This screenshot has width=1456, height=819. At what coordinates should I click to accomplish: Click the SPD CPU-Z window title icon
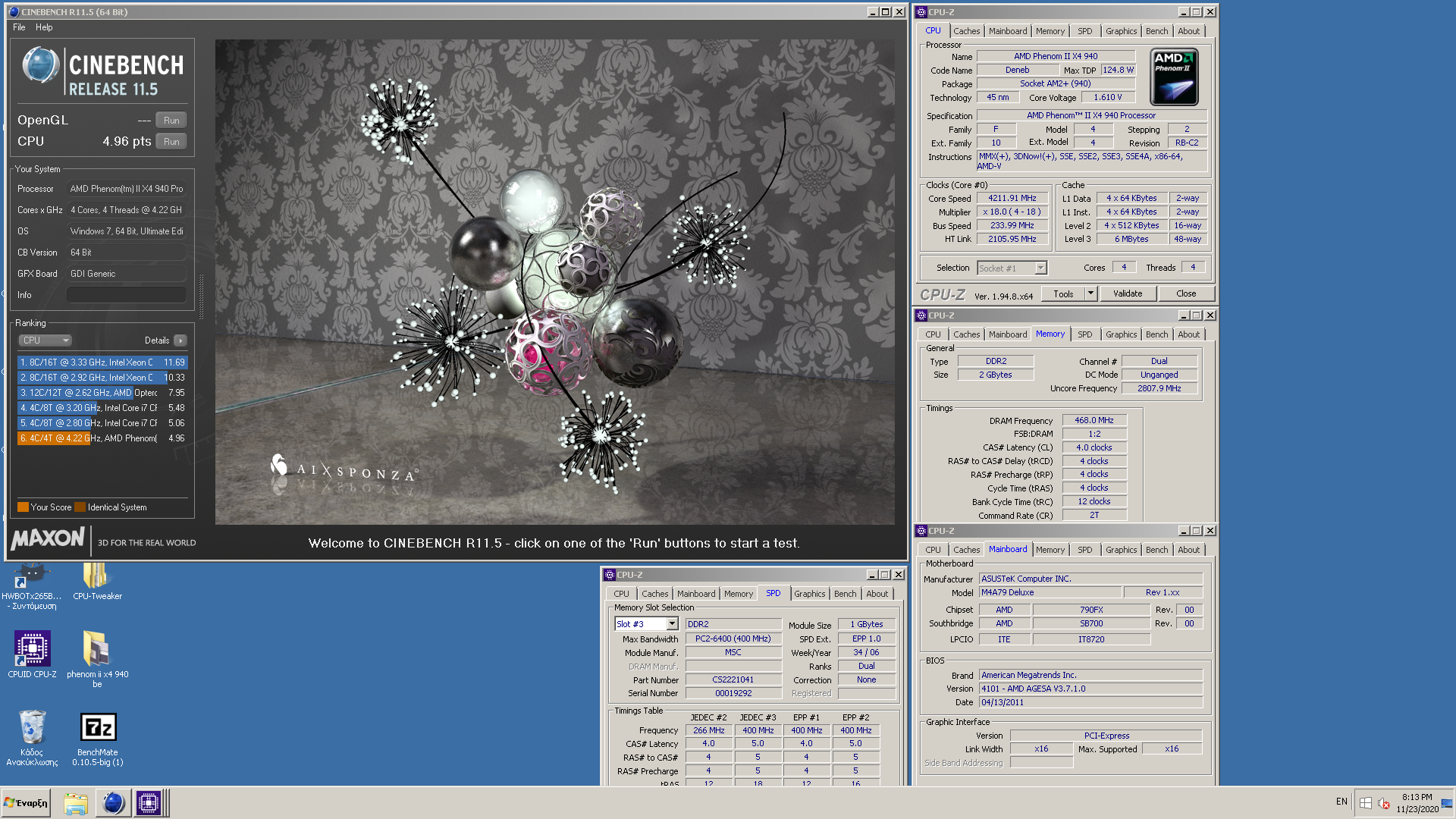pyautogui.click(x=610, y=575)
